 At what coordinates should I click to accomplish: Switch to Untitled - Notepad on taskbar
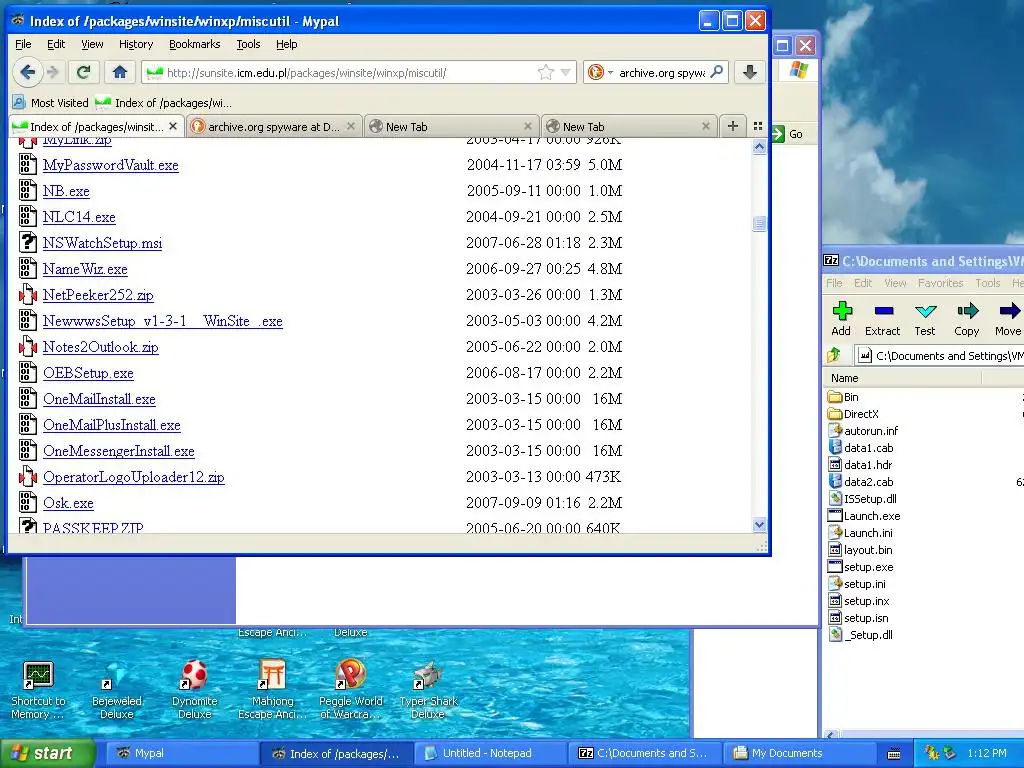coord(491,753)
